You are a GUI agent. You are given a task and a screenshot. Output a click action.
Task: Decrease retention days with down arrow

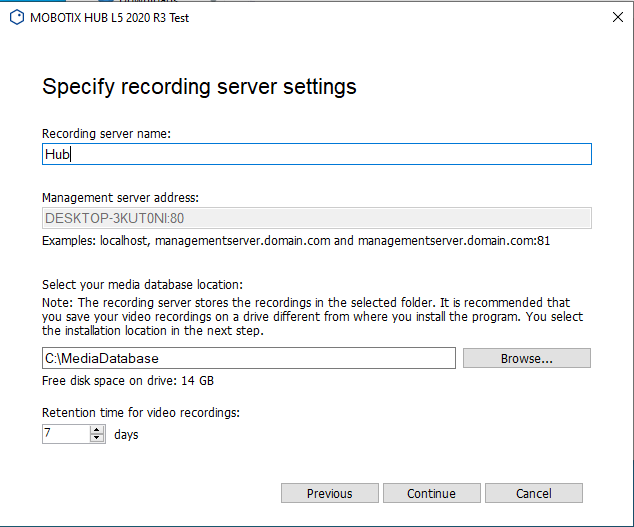coord(97,439)
